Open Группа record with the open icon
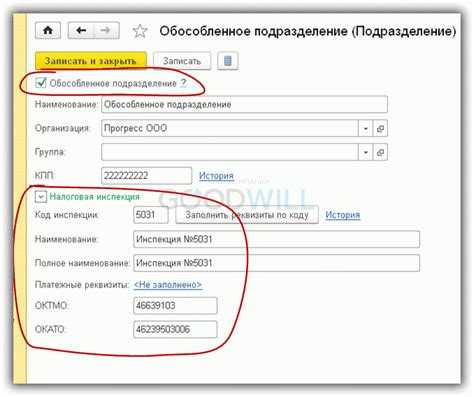Screen dimensions: 474x397 380,152
